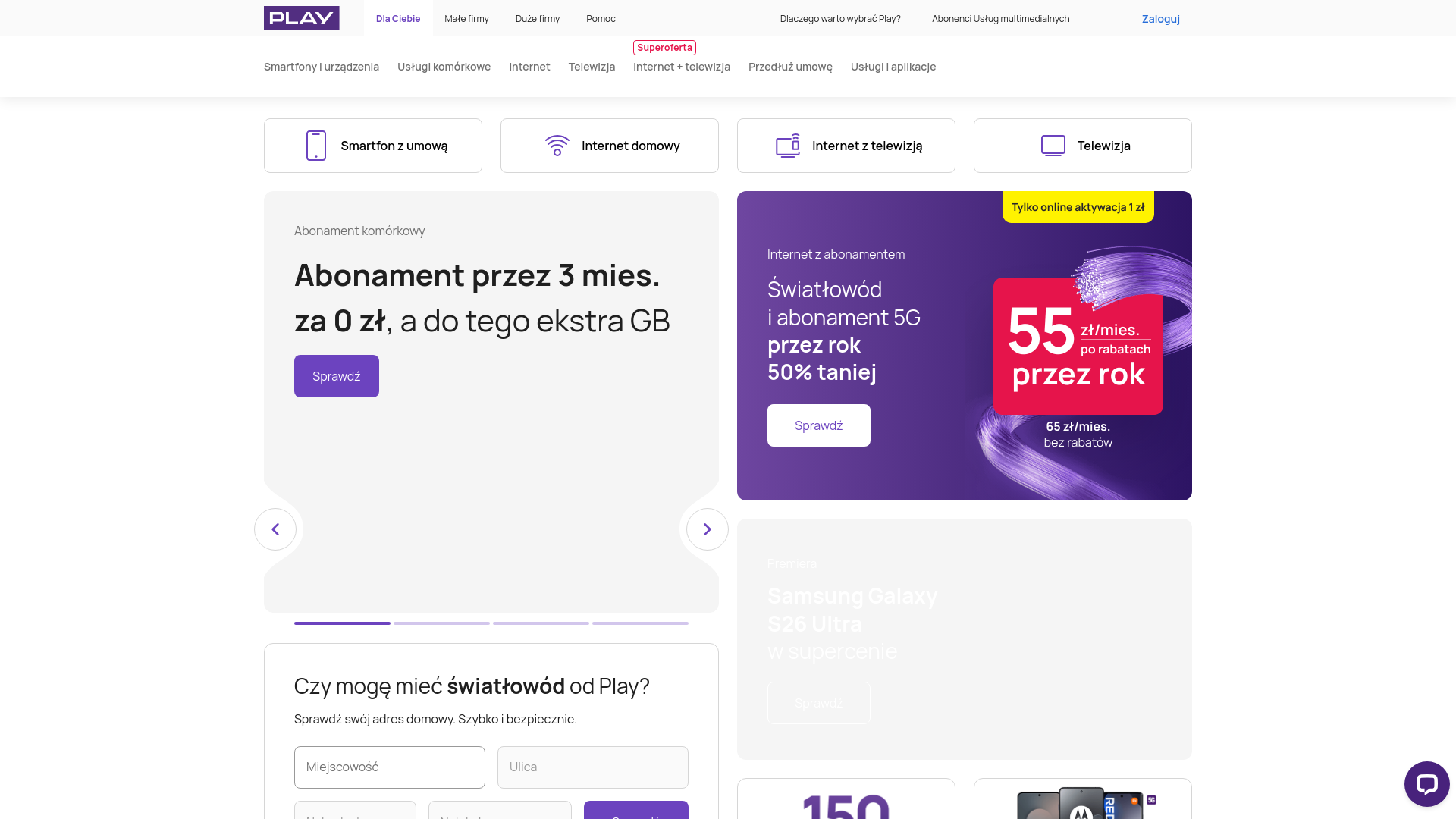Open the Telewizja menu item
The width and height of the screenshot is (1456, 819).
click(591, 67)
